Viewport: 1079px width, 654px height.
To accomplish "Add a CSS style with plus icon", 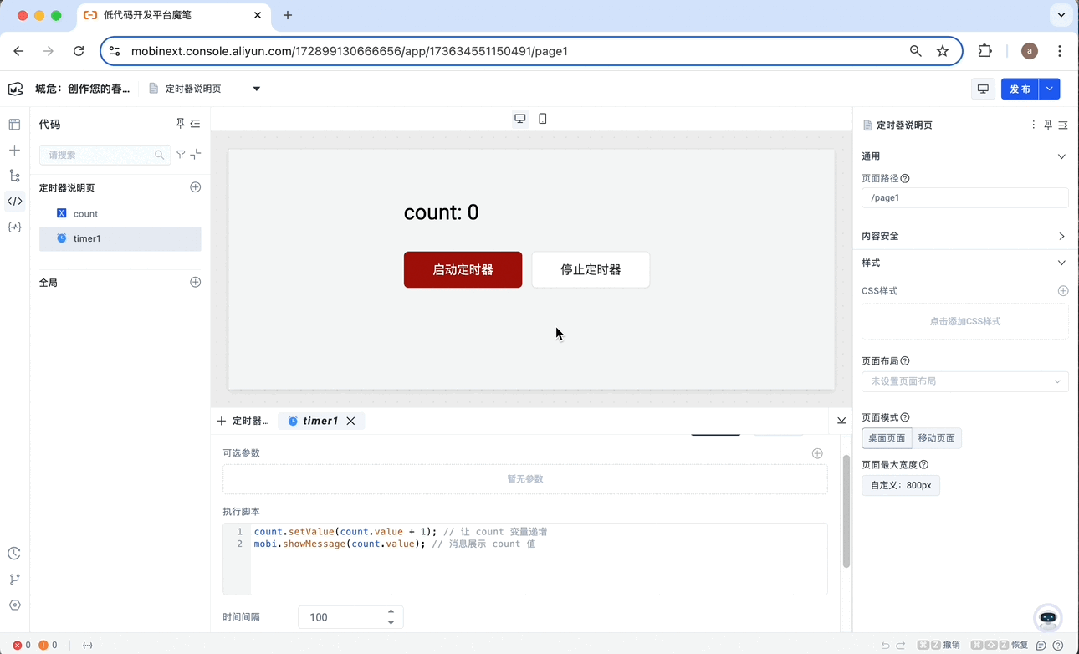I will 1062,291.
